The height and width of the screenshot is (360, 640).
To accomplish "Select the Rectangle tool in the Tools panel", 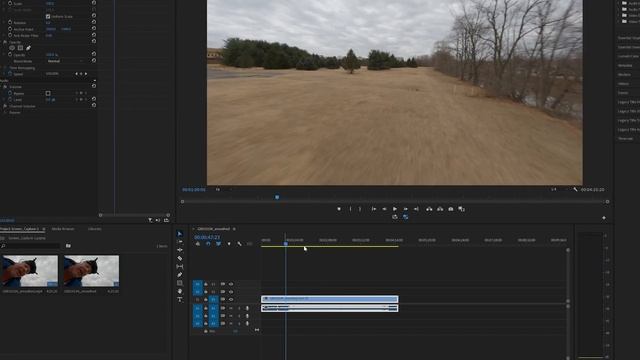I will click(180, 283).
